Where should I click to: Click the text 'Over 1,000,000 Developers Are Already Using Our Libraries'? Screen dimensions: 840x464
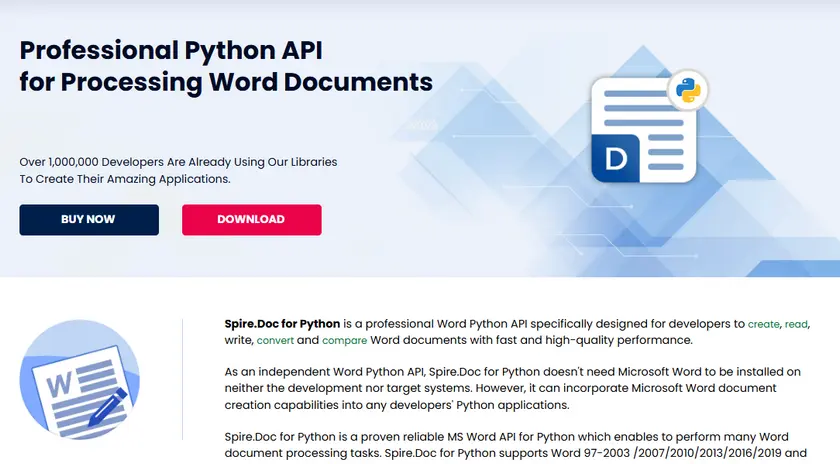(178, 162)
